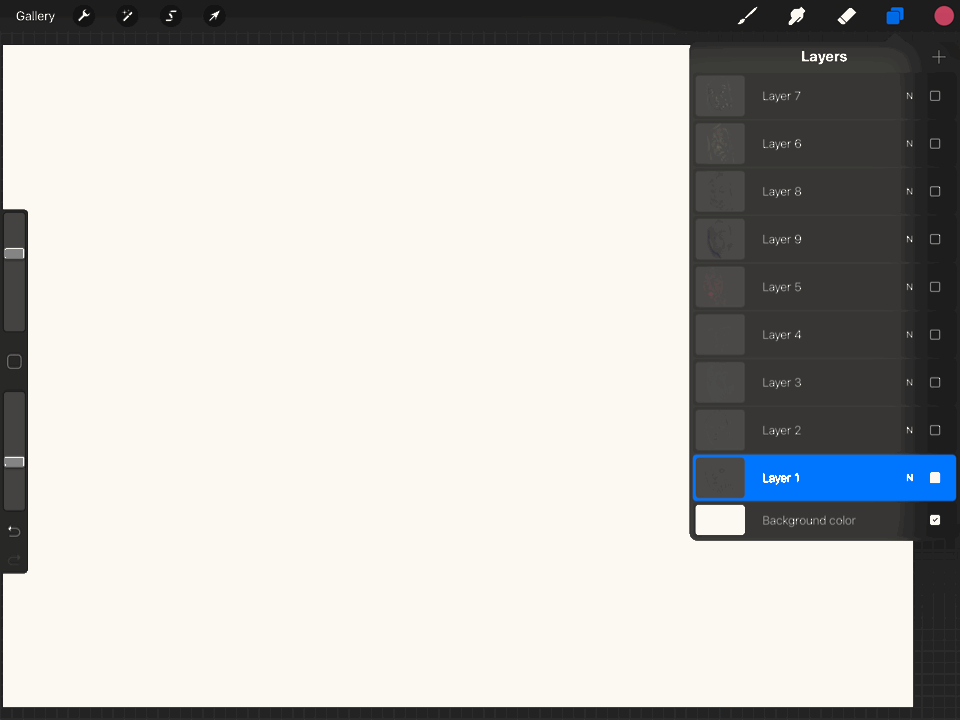Open blend mode N for Layer 6
The width and height of the screenshot is (960, 720).
click(909, 144)
